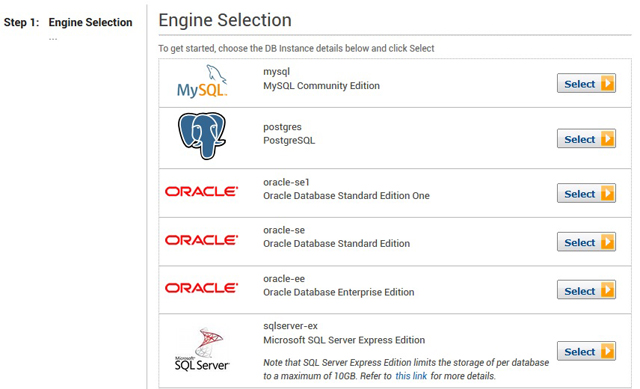This screenshot has height=389, width=640.
Task: Click 'Oracle Database Standard Edition One' text
Action: click(347, 196)
